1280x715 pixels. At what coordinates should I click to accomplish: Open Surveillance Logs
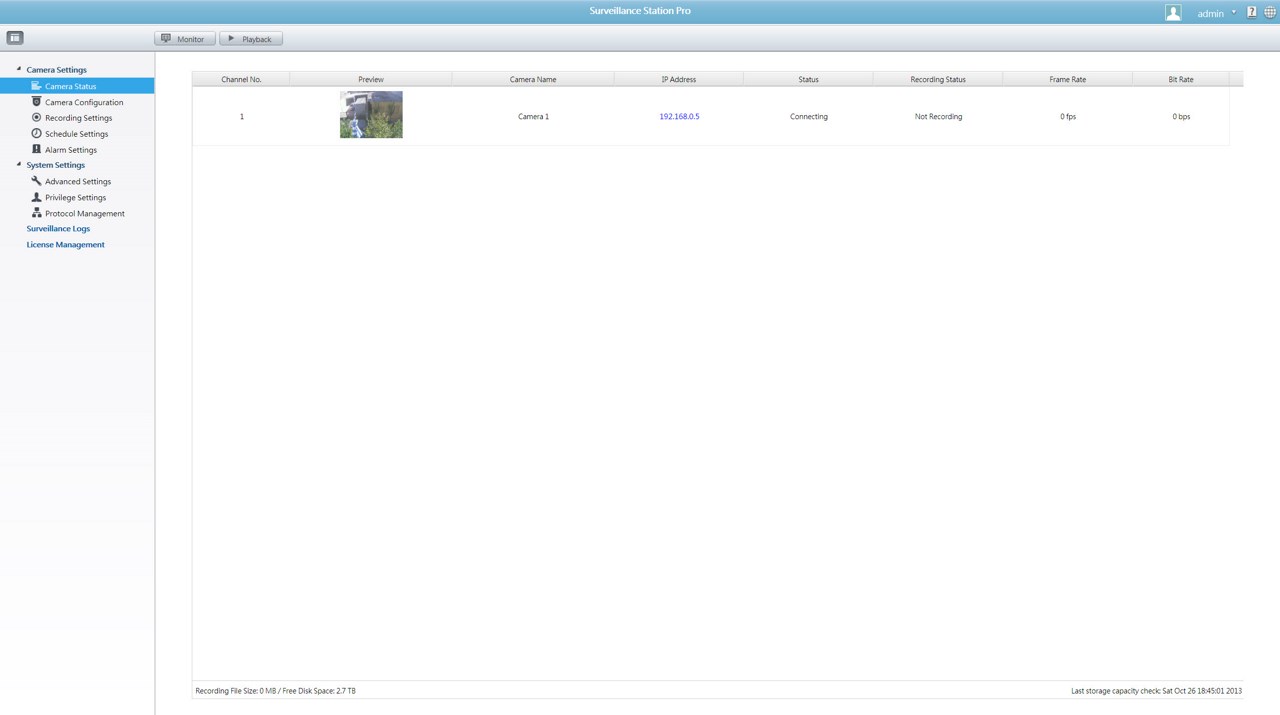pyautogui.click(x=58, y=228)
